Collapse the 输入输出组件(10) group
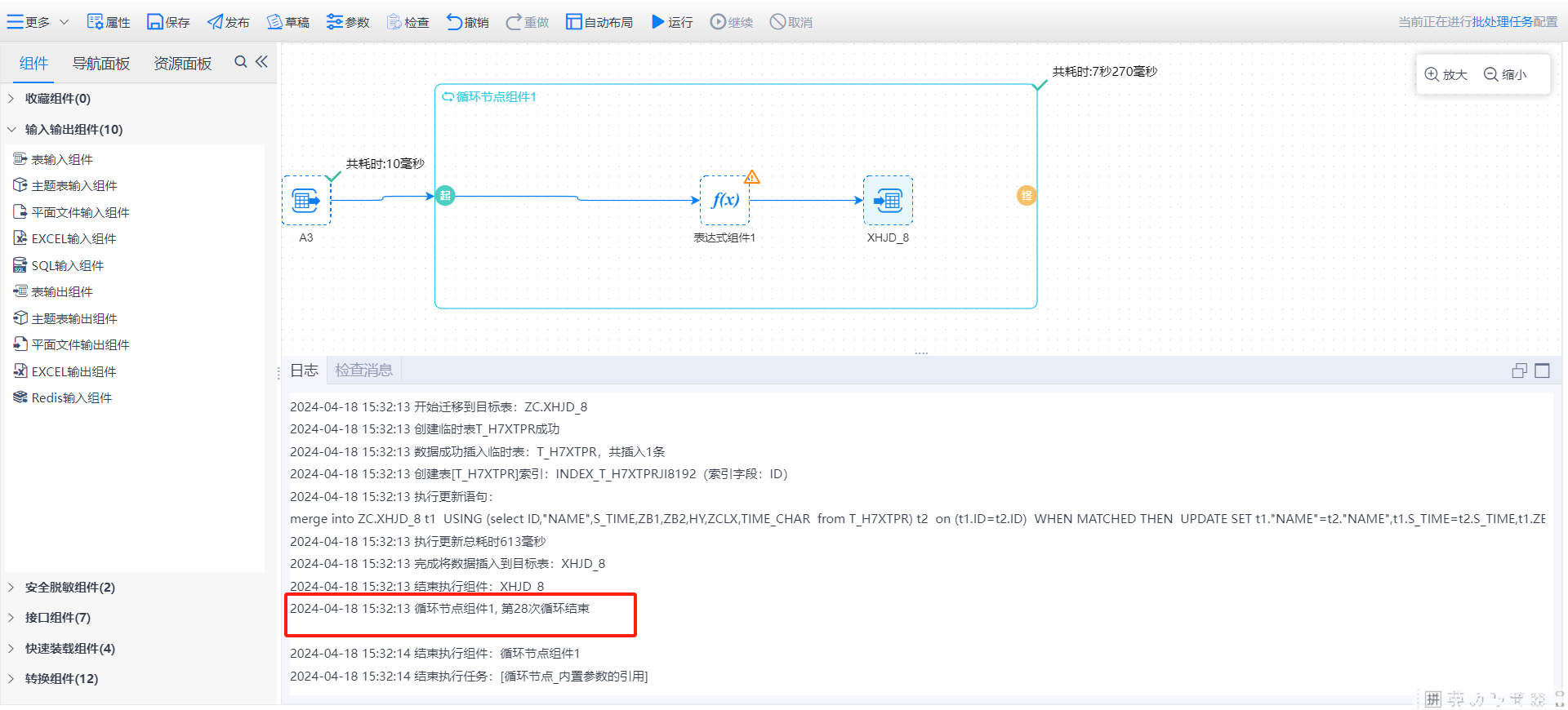The image size is (1568, 710). [73, 129]
